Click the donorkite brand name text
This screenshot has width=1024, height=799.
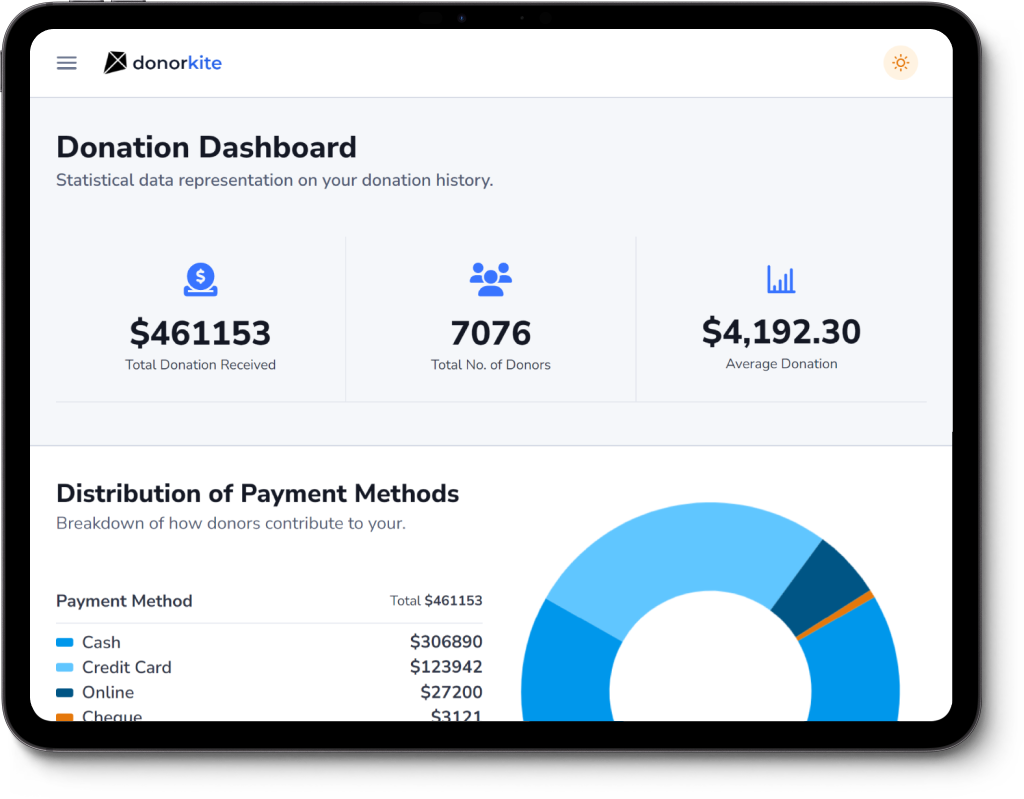(177, 63)
